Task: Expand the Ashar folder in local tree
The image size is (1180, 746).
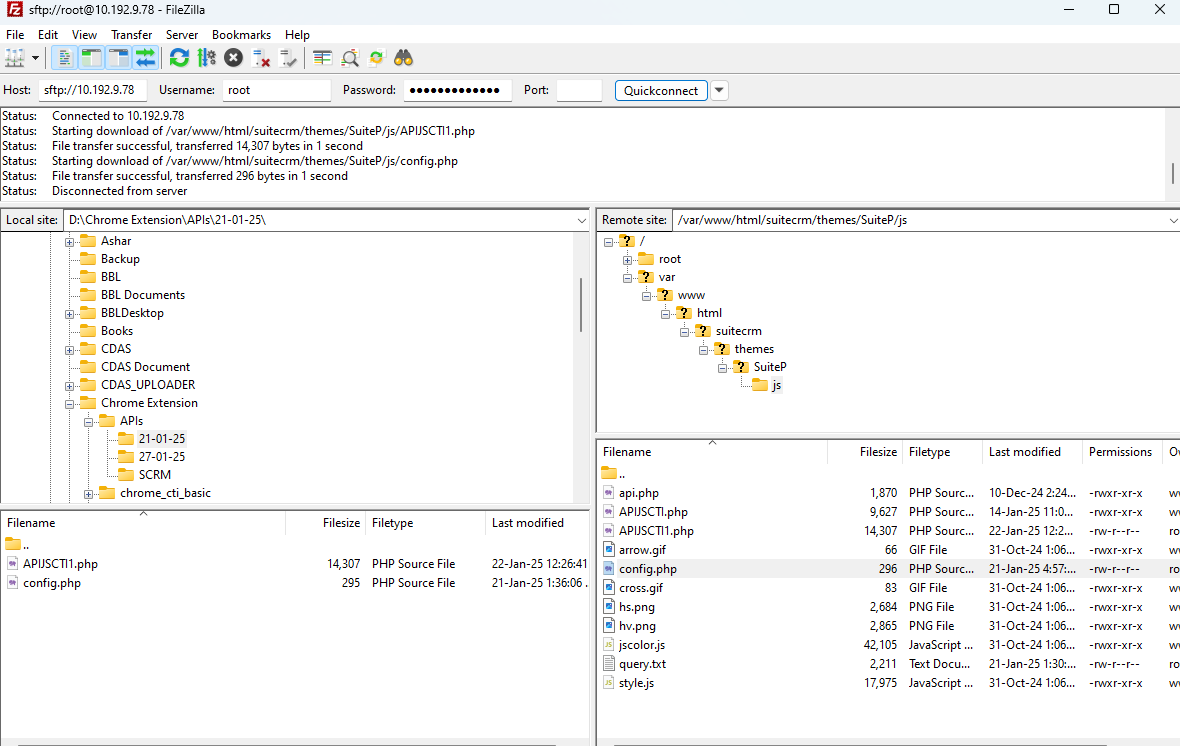Action: [68, 240]
